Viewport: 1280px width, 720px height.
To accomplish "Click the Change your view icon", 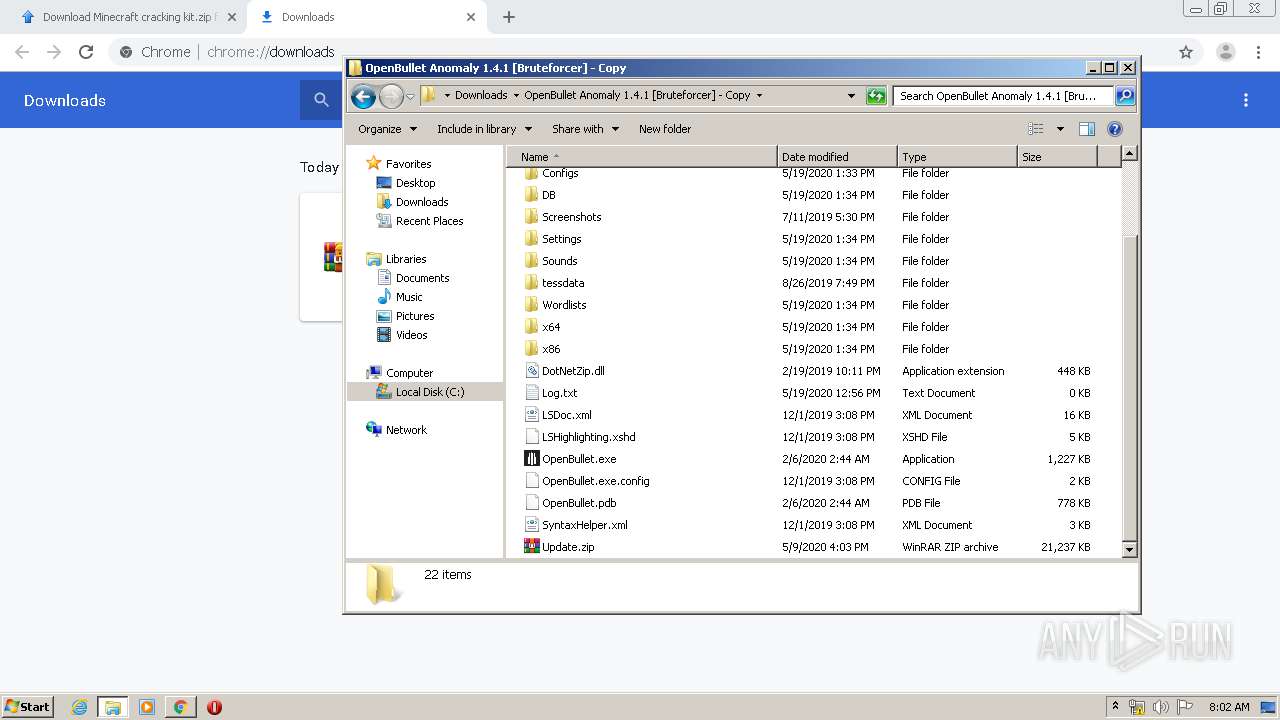I will pos(1036,129).
